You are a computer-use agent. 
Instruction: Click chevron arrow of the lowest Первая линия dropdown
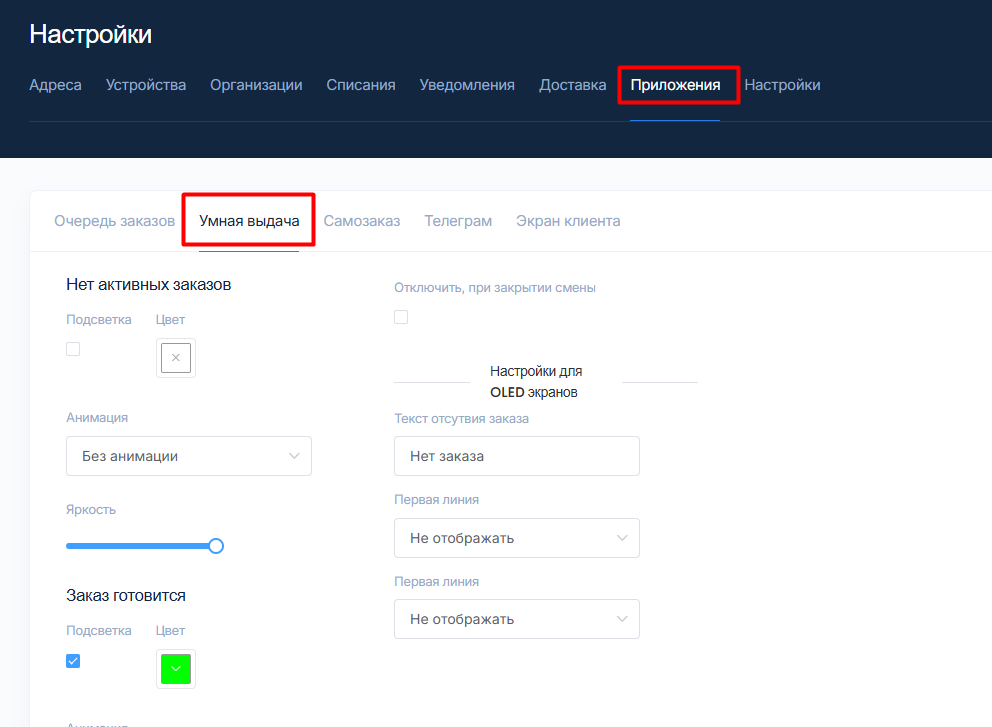[622, 619]
